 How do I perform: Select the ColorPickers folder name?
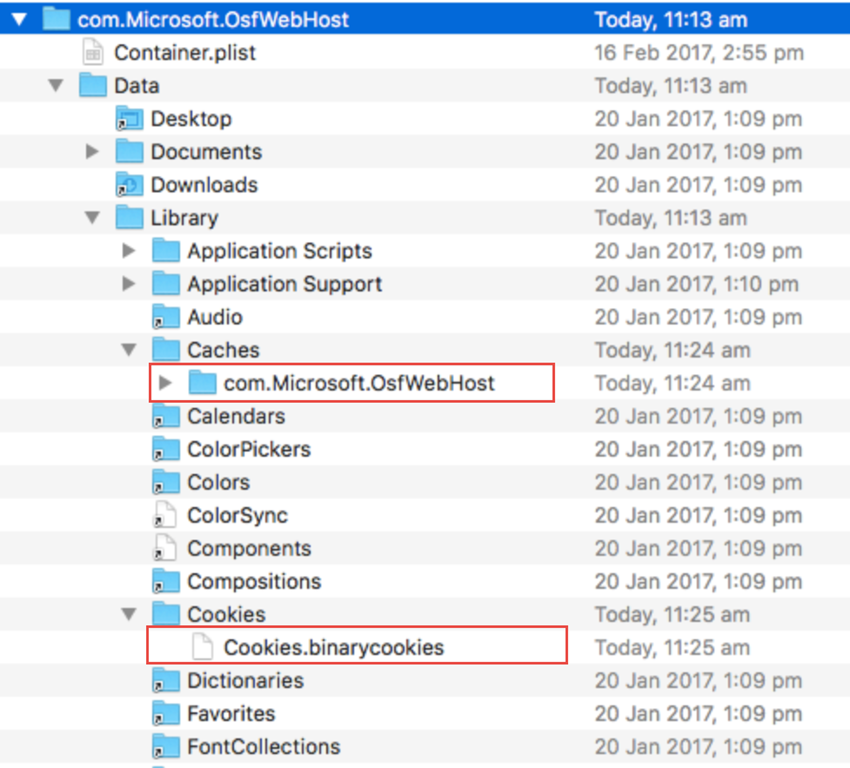[248, 449]
